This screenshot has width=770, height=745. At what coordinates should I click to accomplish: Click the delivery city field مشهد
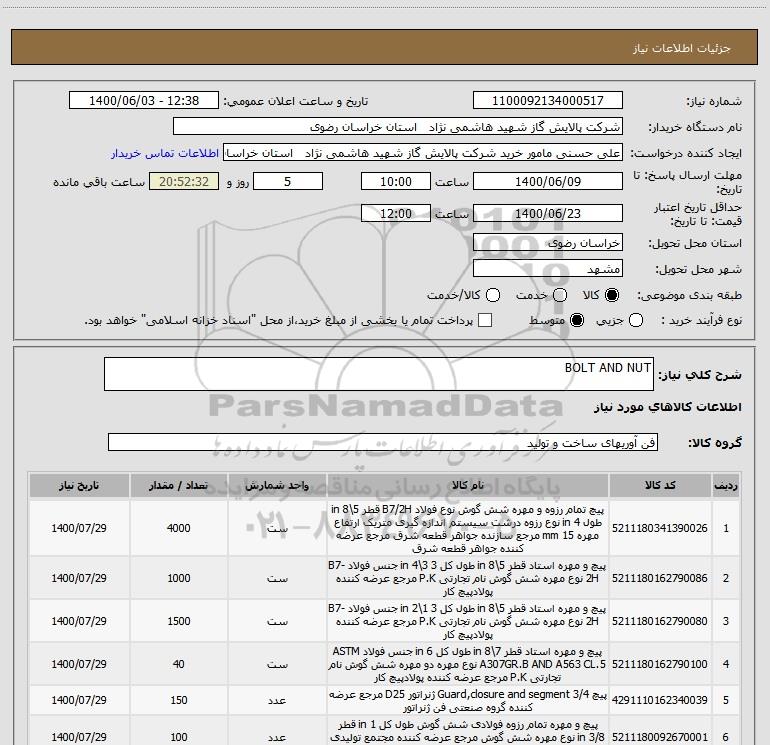coord(548,269)
